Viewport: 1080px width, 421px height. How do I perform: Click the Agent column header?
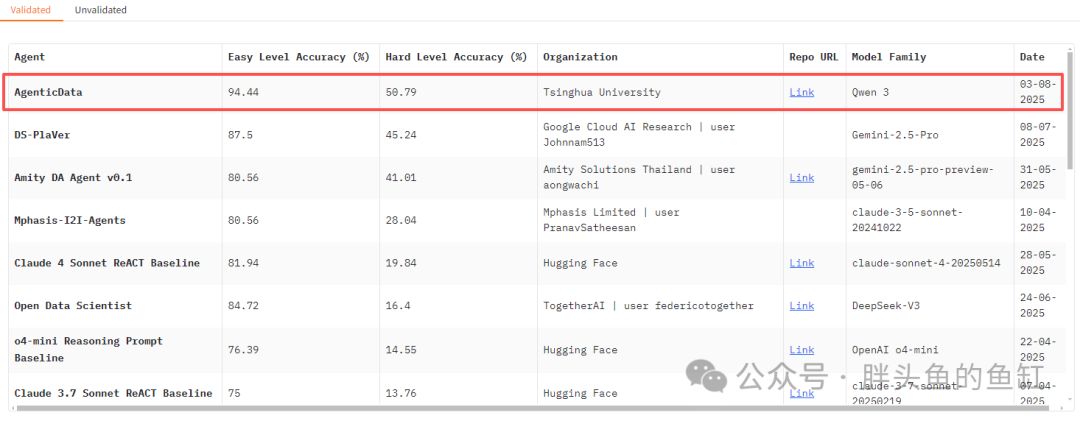click(x=30, y=57)
